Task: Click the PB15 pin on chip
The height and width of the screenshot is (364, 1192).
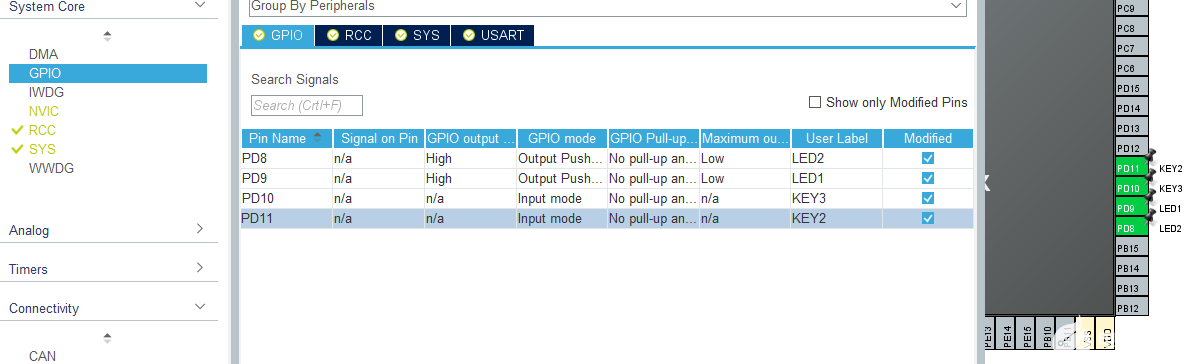Action: click(x=1132, y=248)
